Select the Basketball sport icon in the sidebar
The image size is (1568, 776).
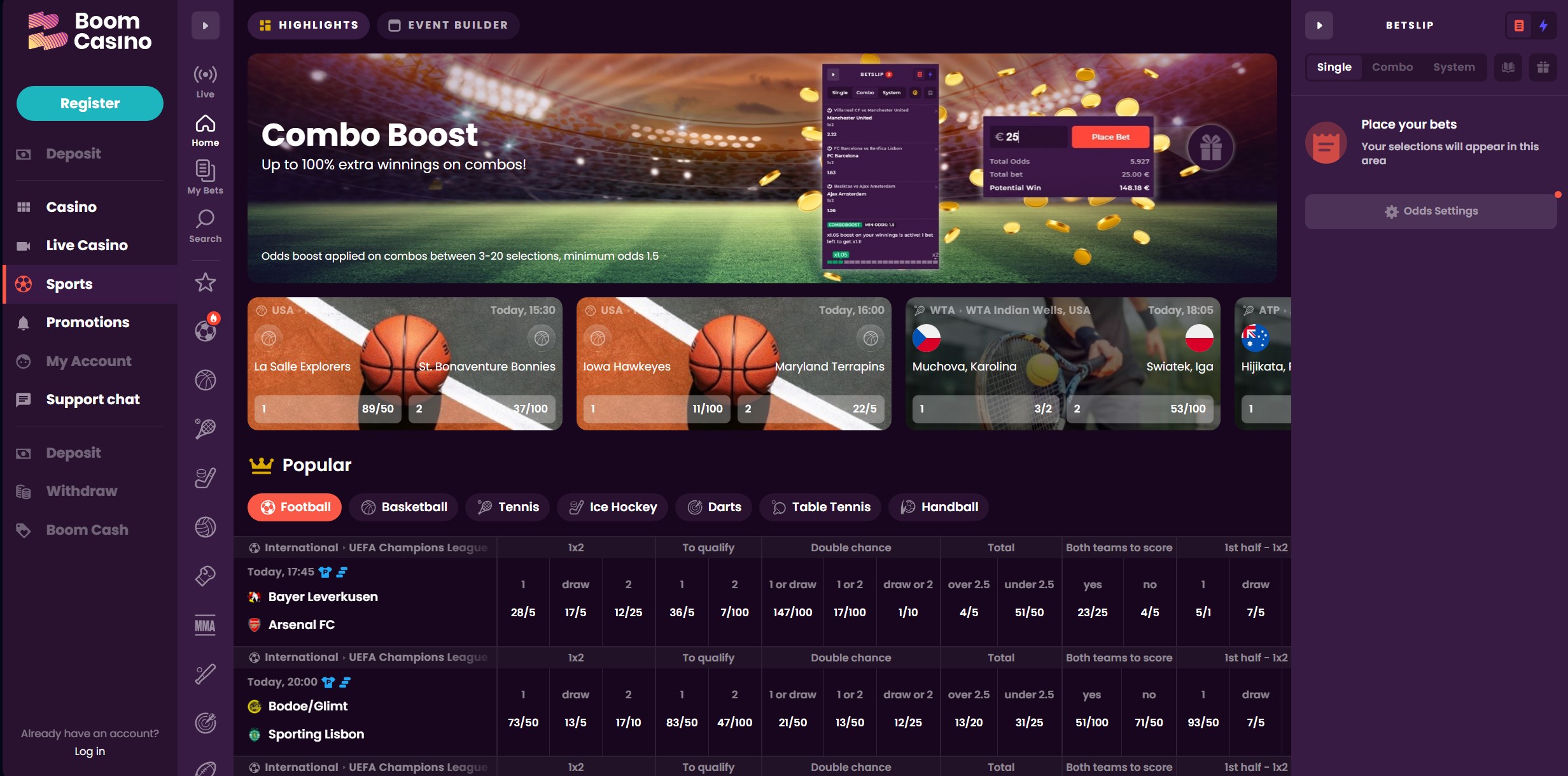204,379
